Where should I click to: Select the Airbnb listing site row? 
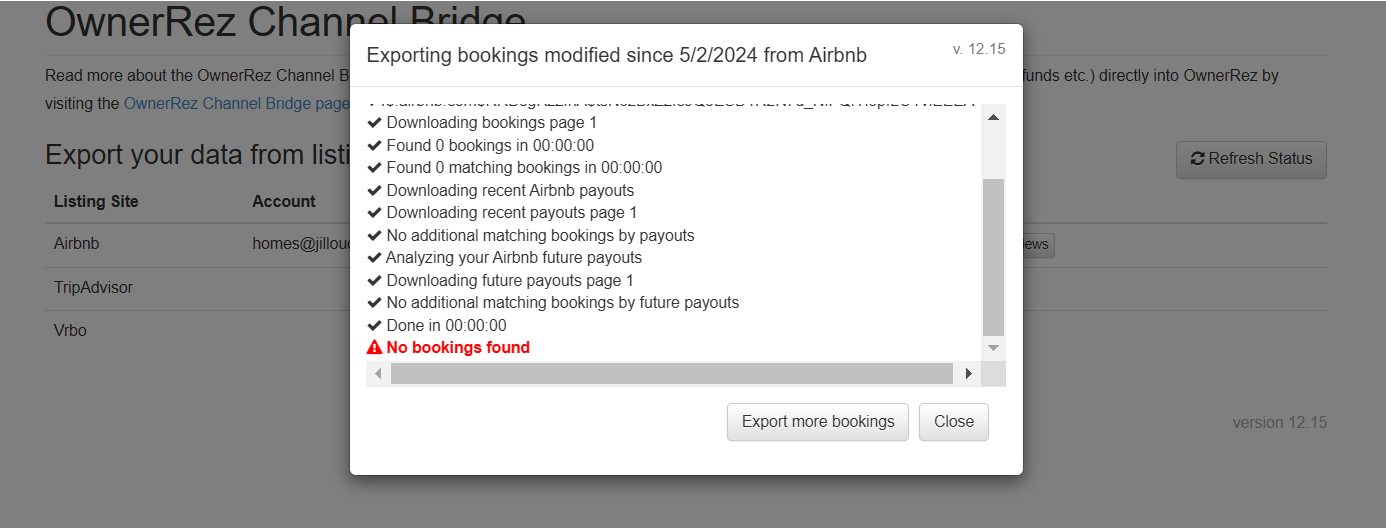coord(77,244)
